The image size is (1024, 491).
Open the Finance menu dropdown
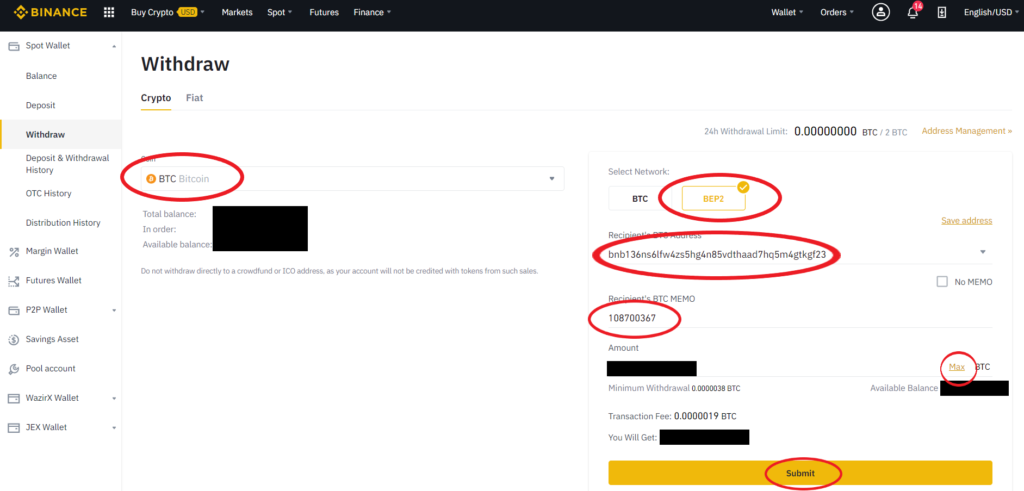click(x=372, y=12)
